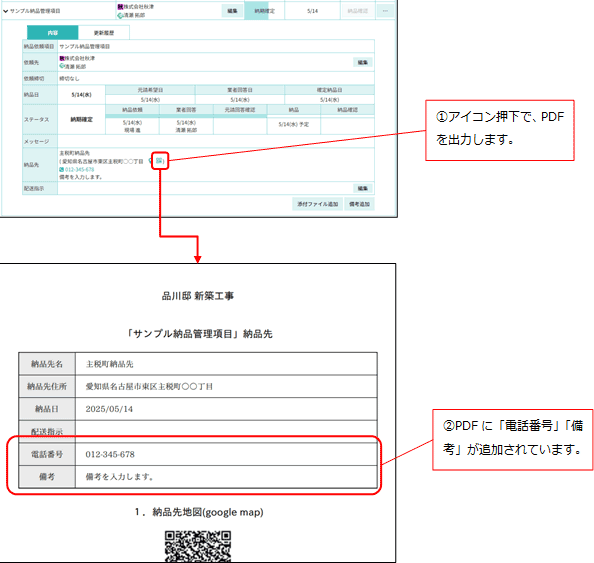
Task: Click the QR code under 納品先地図
Action: [x=198, y=546]
